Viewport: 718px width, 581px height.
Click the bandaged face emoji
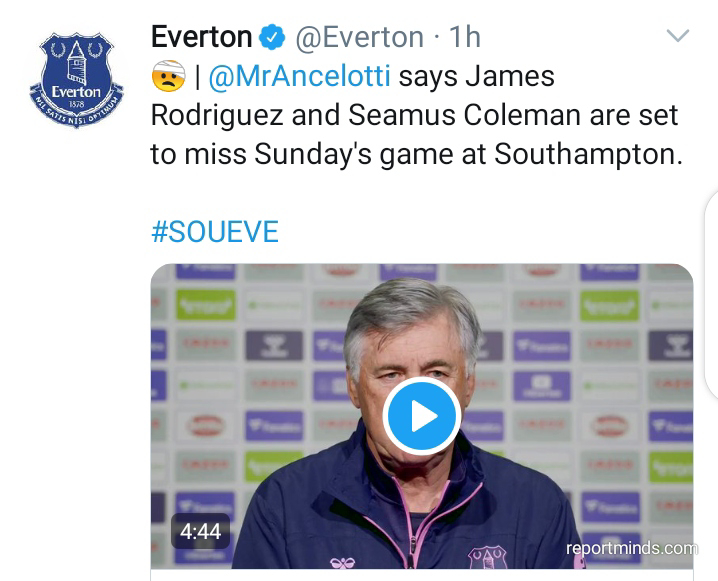[168, 76]
